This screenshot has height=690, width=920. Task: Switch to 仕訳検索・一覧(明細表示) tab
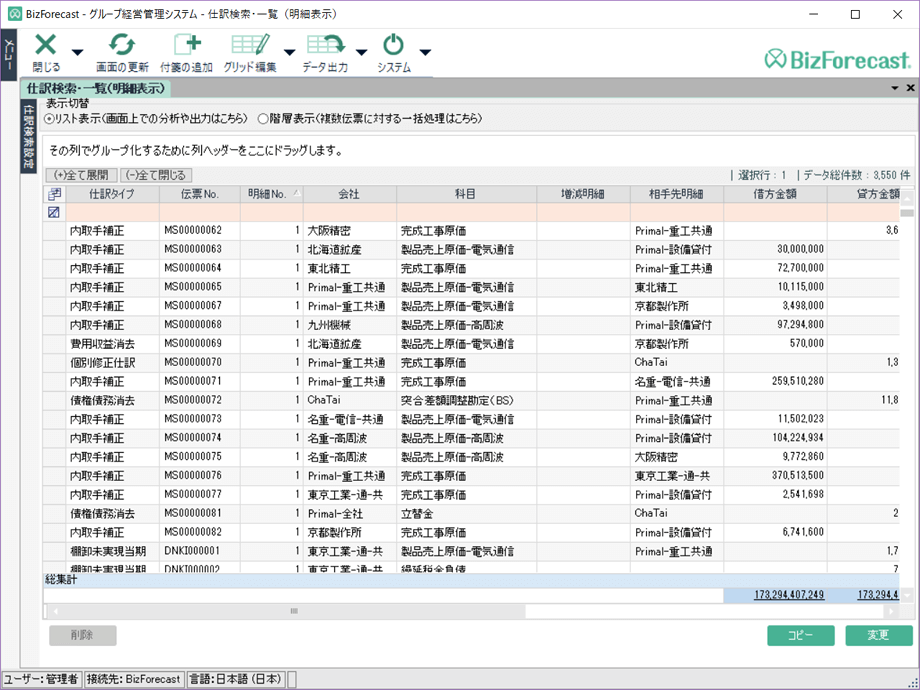click(x=96, y=89)
